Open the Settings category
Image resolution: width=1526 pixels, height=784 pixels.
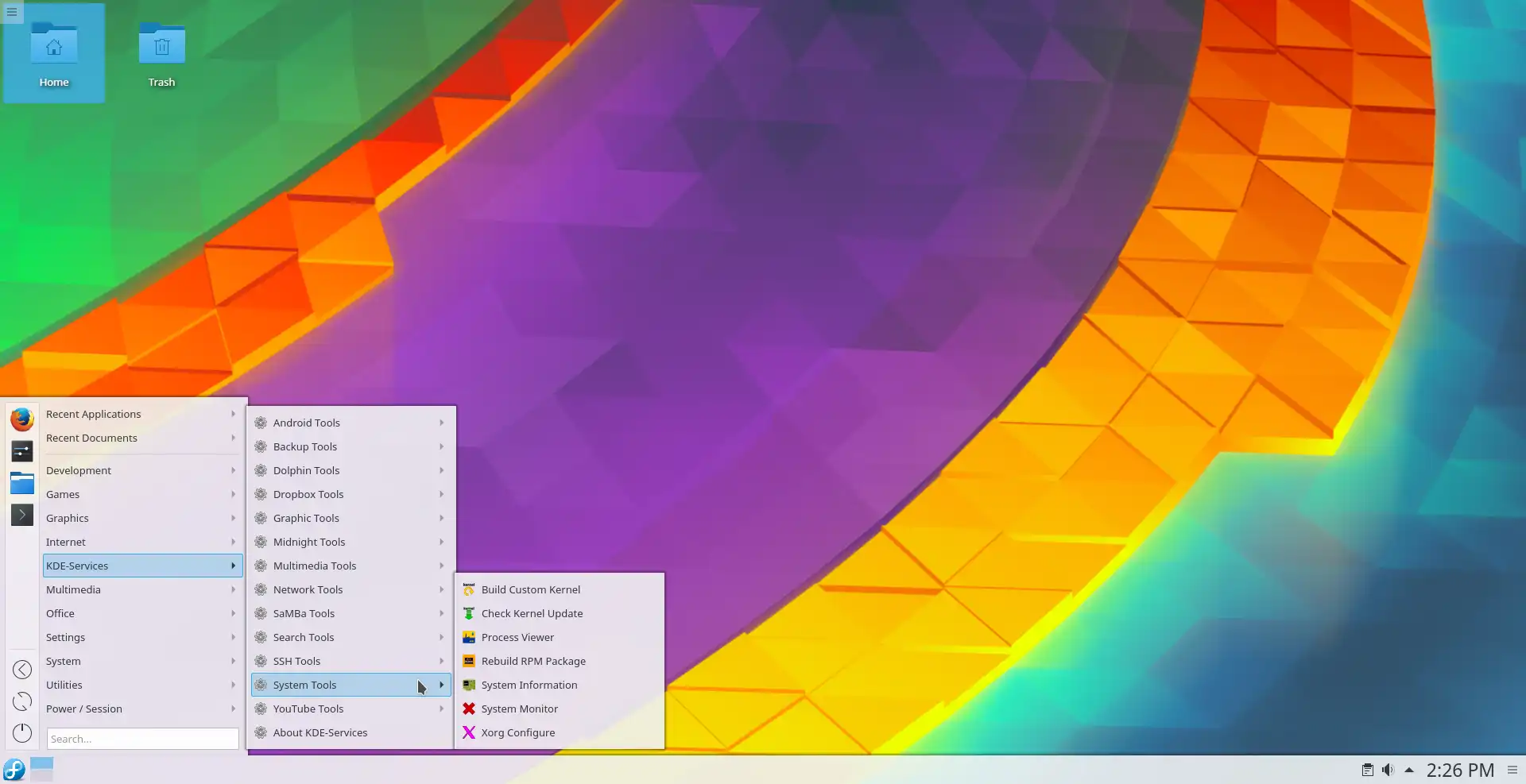pyautogui.click(x=142, y=637)
